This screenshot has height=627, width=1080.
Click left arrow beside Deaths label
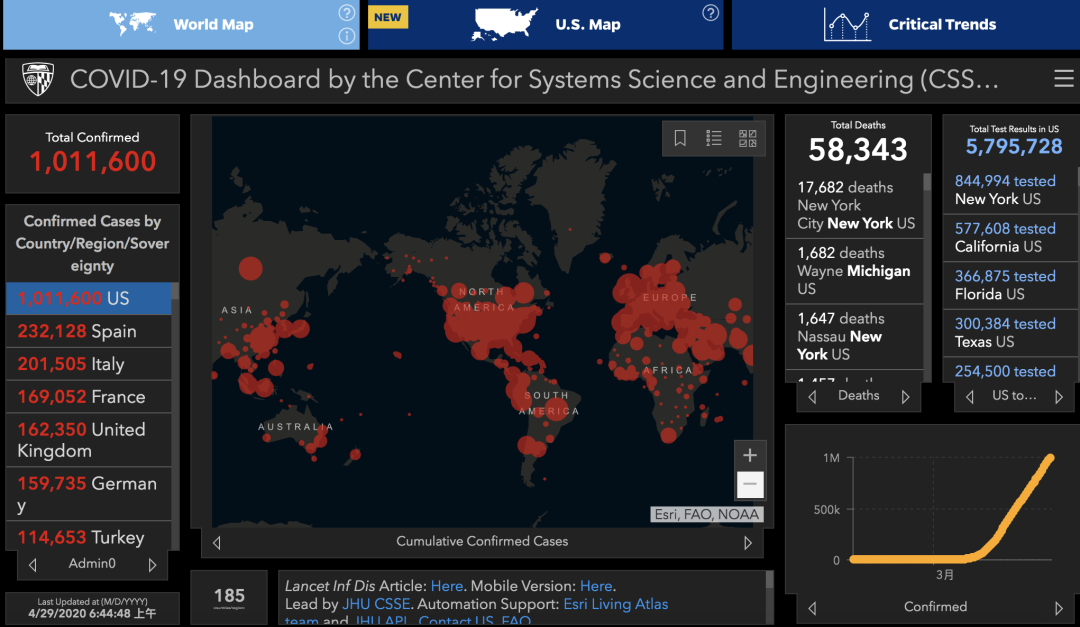click(813, 397)
